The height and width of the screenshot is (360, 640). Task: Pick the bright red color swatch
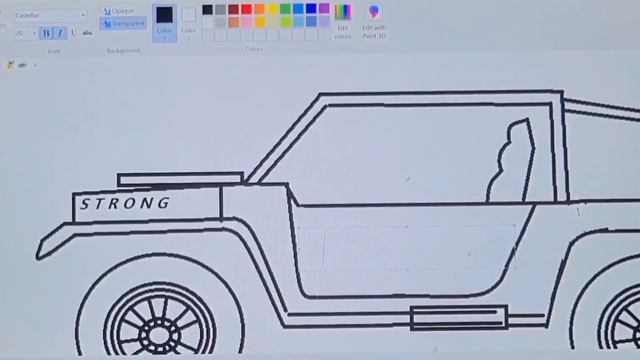pos(247,9)
